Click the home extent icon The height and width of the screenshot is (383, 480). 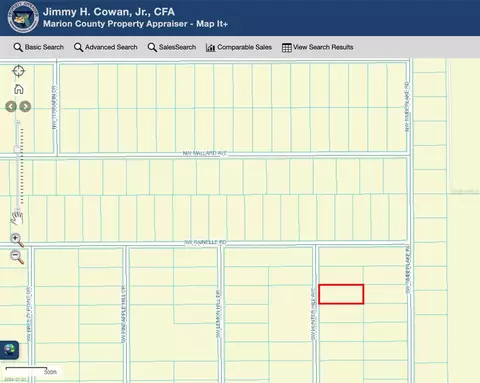19,89
